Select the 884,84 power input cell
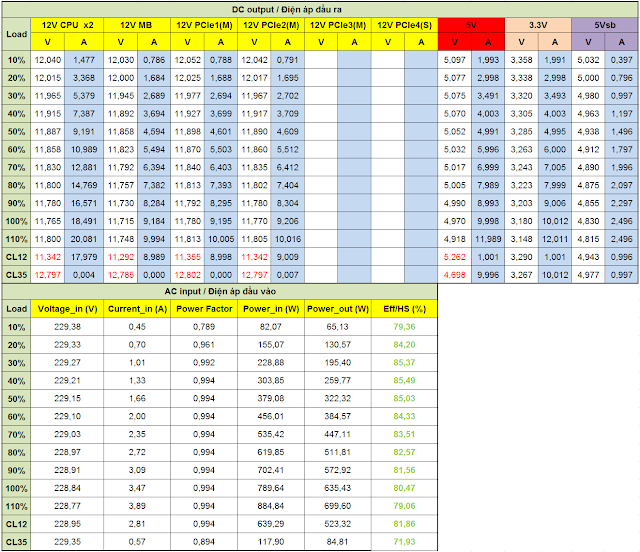Screen dimensions: 640x552 point(270,507)
